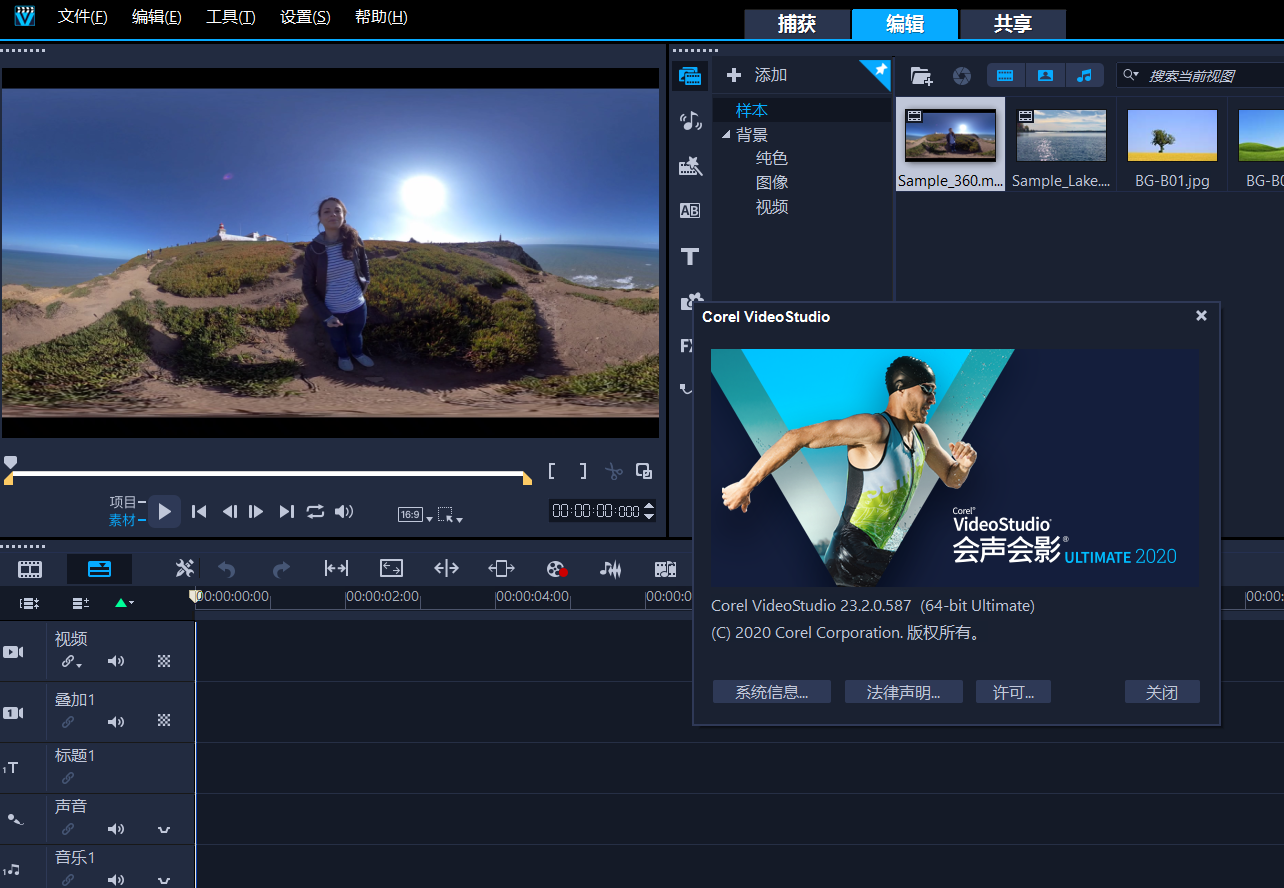Toggle ripple editing link on 标题1 track
The width and height of the screenshot is (1284, 888).
(68, 777)
